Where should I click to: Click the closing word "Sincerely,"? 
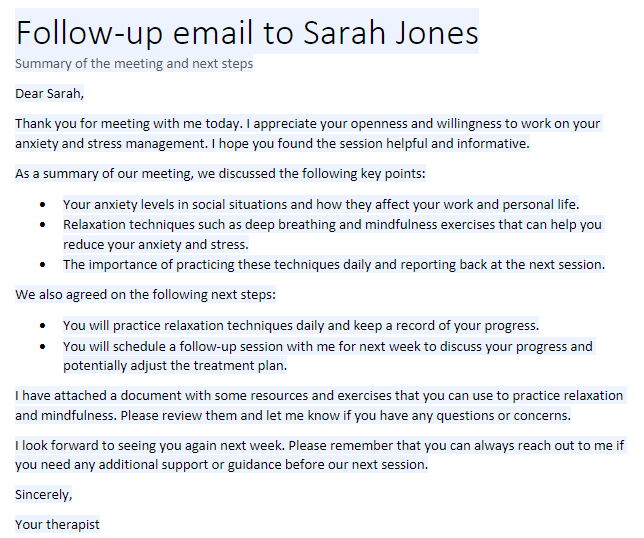click(44, 494)
